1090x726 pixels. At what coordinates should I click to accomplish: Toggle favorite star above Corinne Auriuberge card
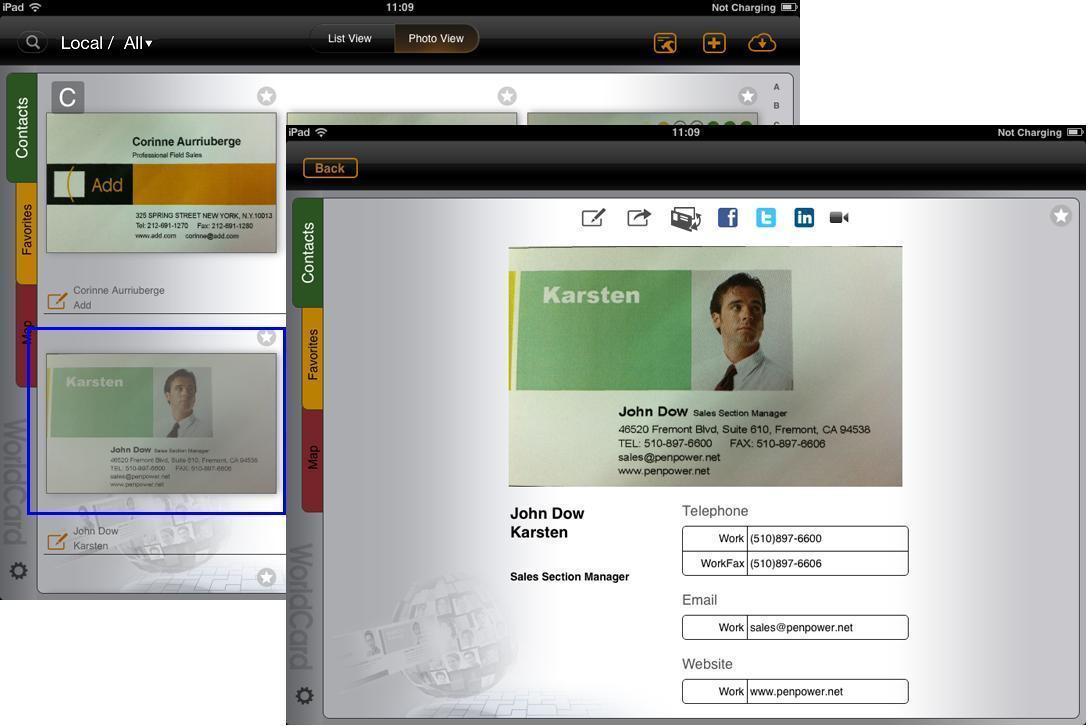coord(266,96)
